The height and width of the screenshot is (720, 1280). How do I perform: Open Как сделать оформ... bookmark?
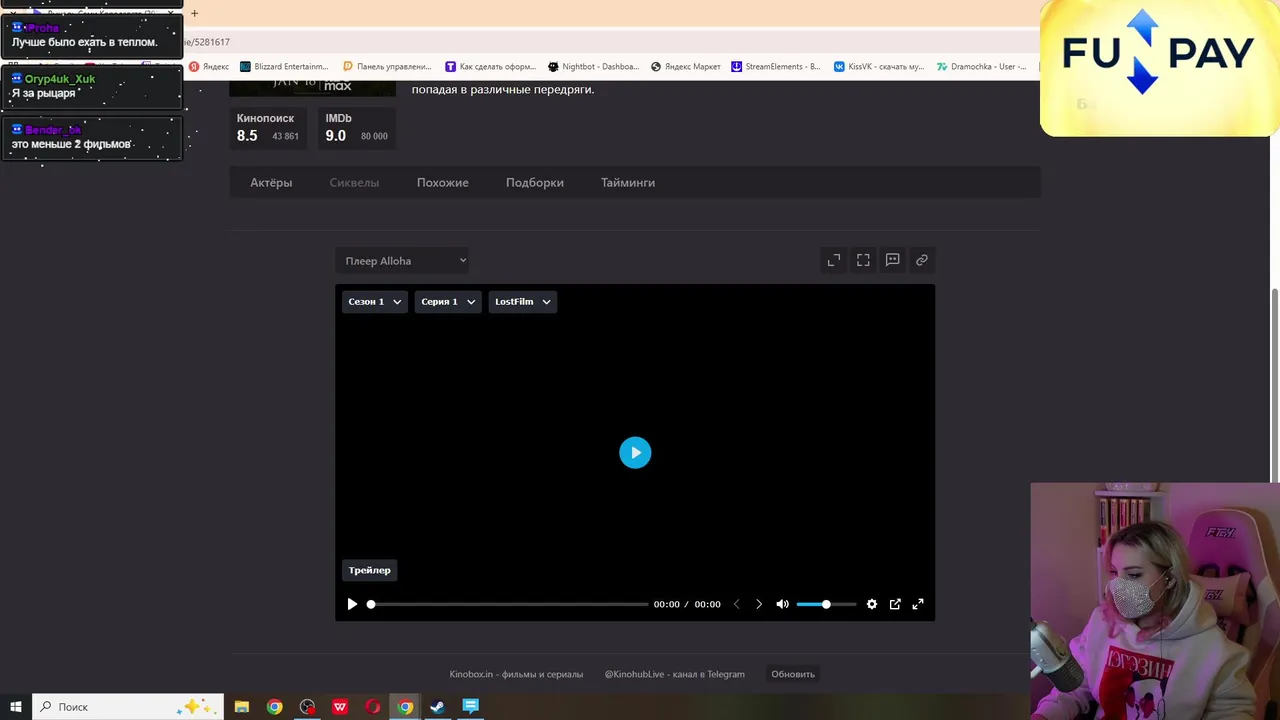(x=491, y=67)
